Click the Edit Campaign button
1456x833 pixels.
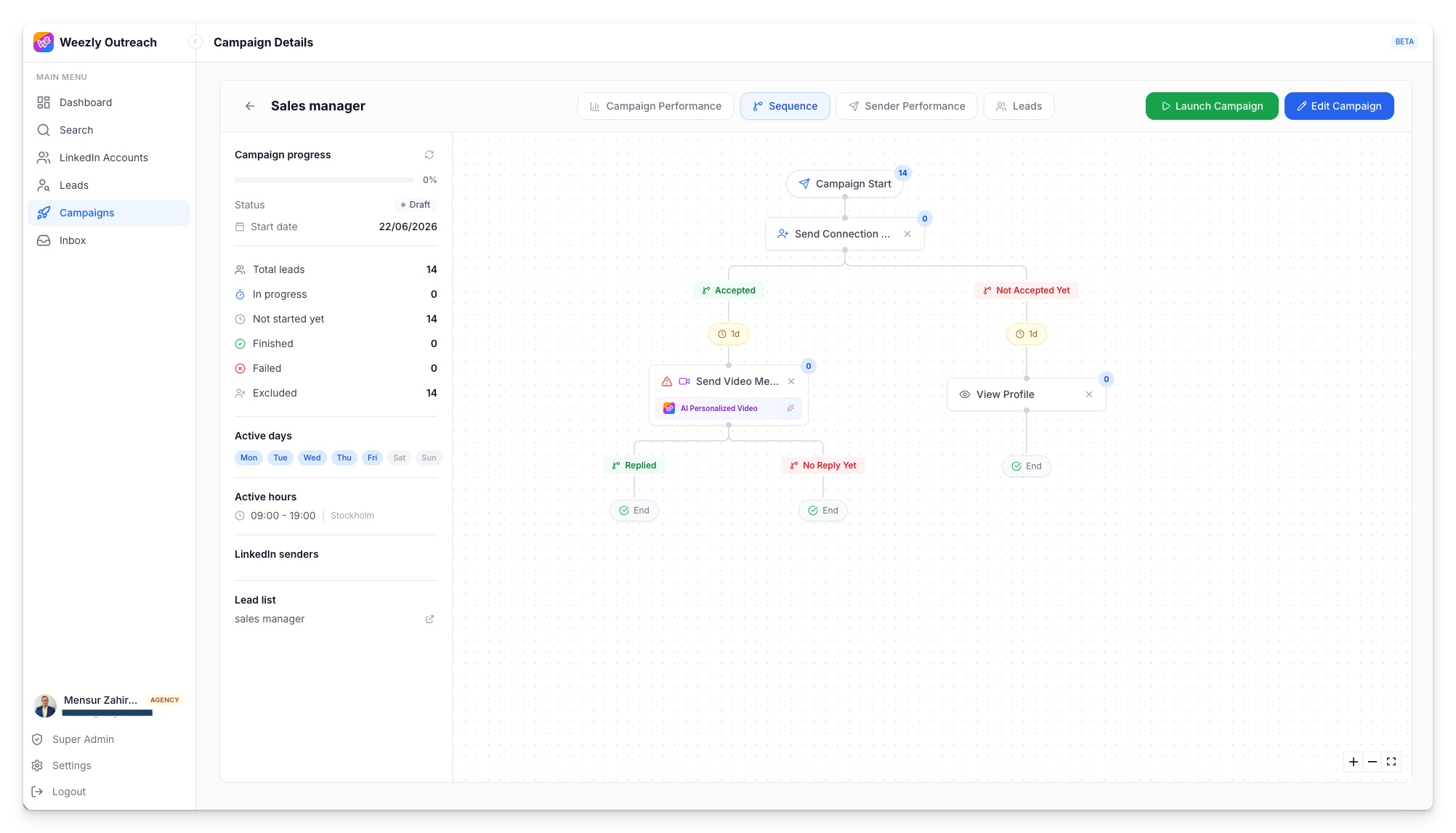tap(1339, 106)
